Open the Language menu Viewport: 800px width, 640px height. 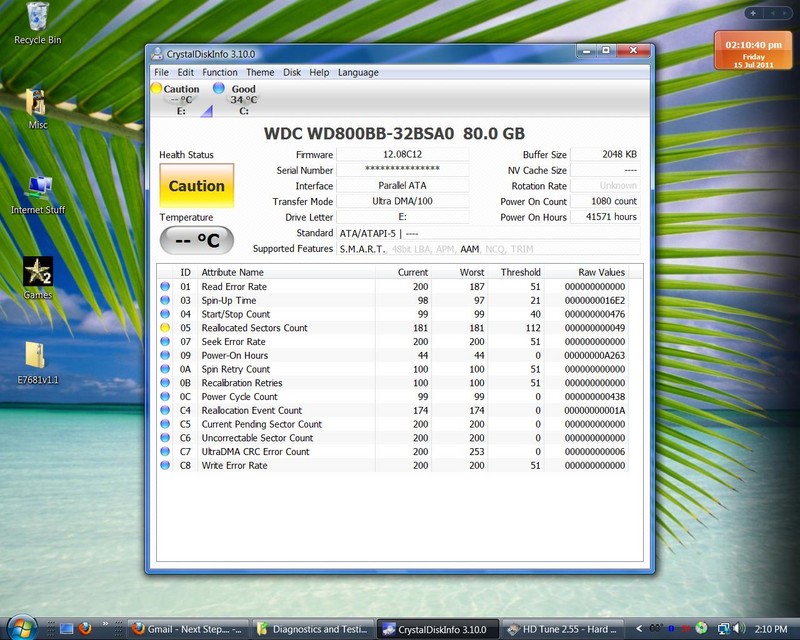pos(358,72)
